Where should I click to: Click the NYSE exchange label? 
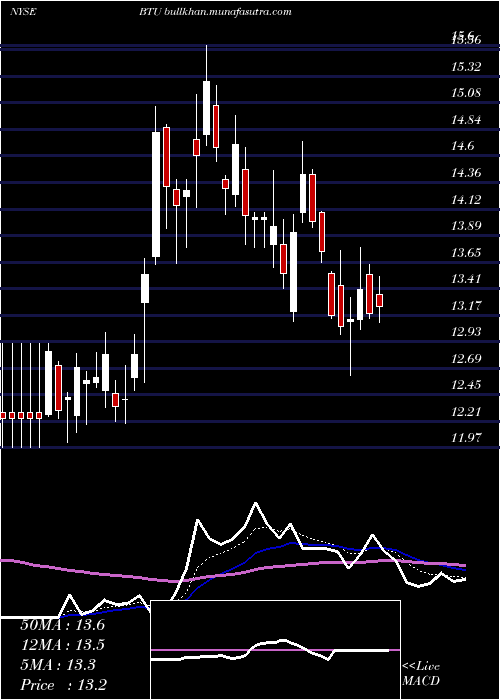click(23, 12)
